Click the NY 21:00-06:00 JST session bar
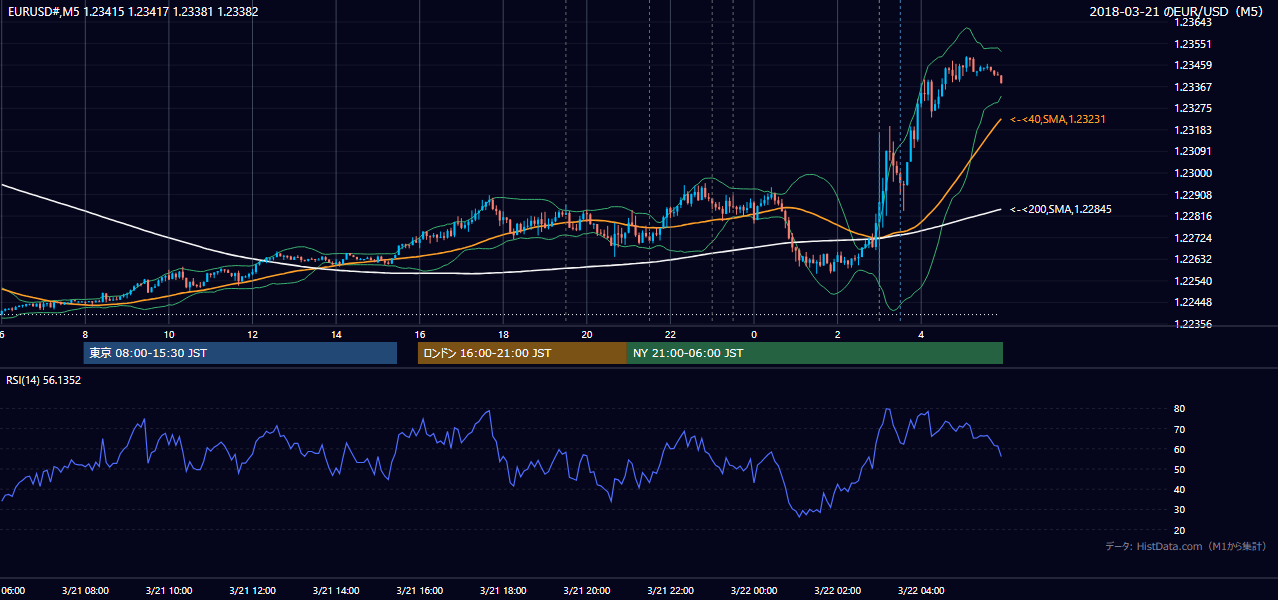 pos(815,353)
